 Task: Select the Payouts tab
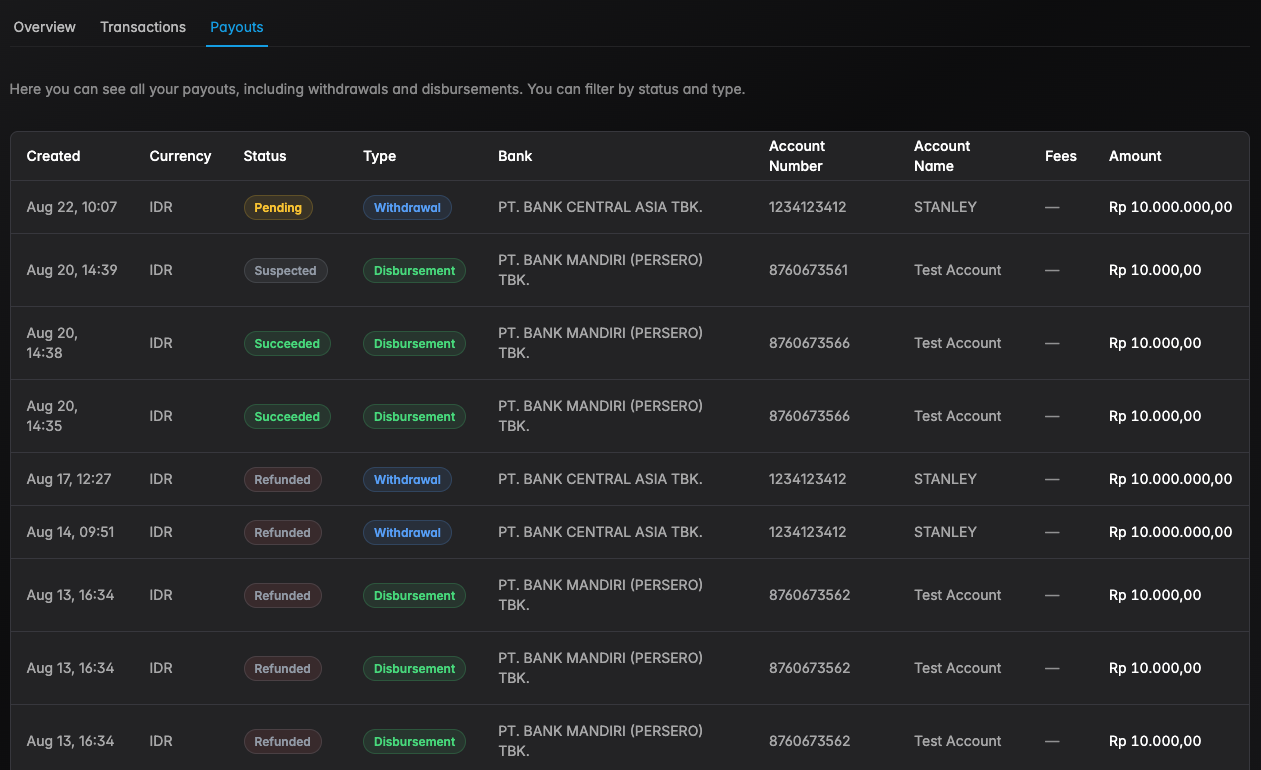coord(236,27)
